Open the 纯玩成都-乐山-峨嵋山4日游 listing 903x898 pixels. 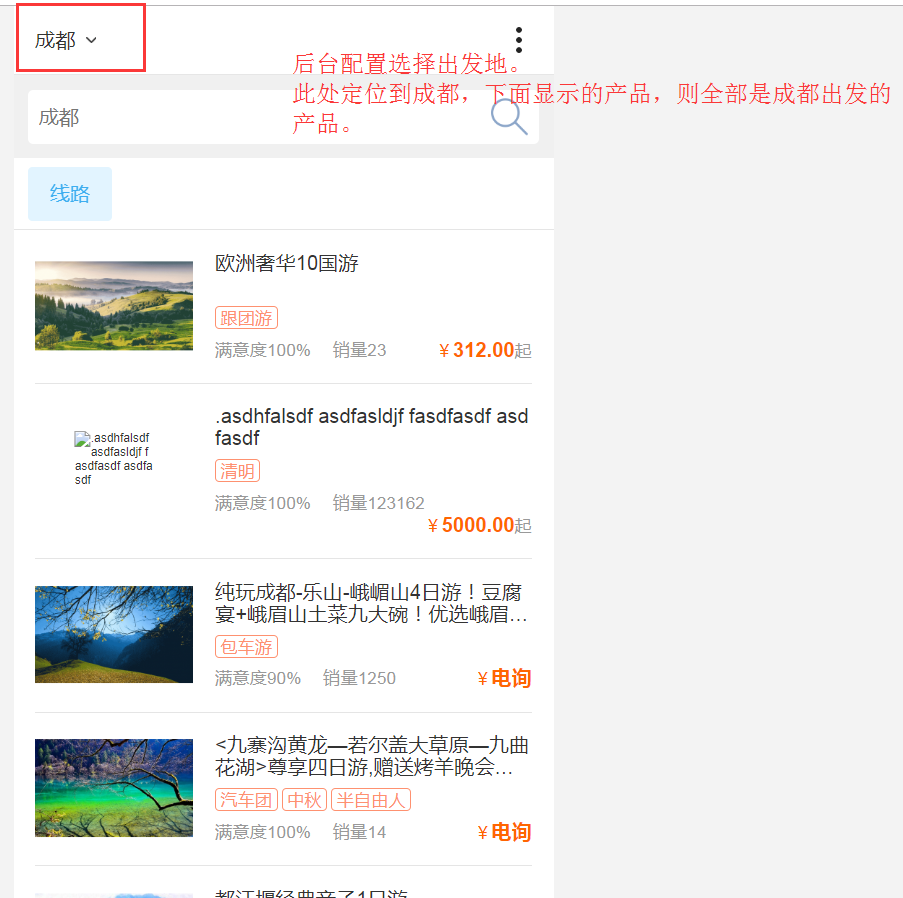[x=371, y=603]
